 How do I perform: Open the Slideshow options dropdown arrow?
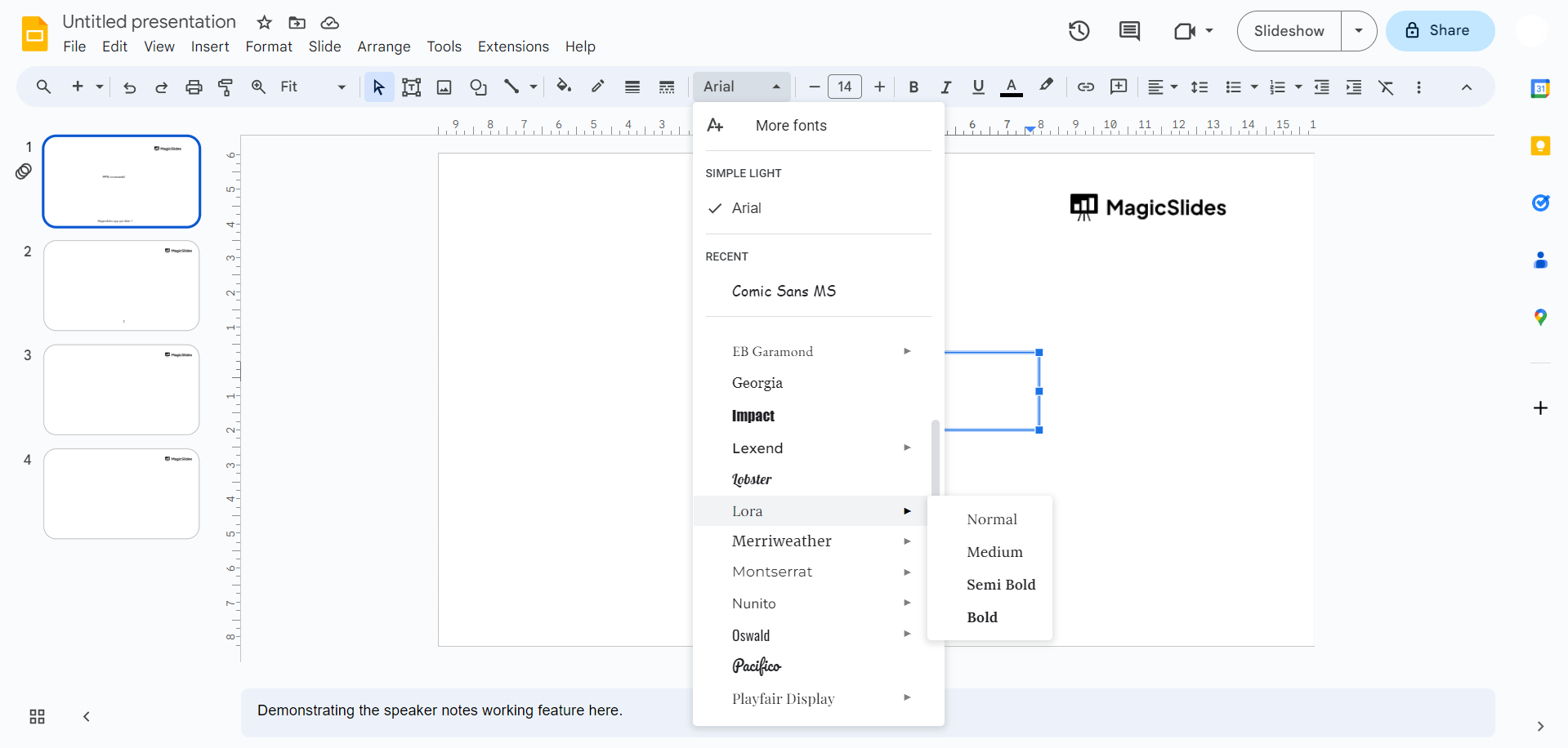(1358, 31)
